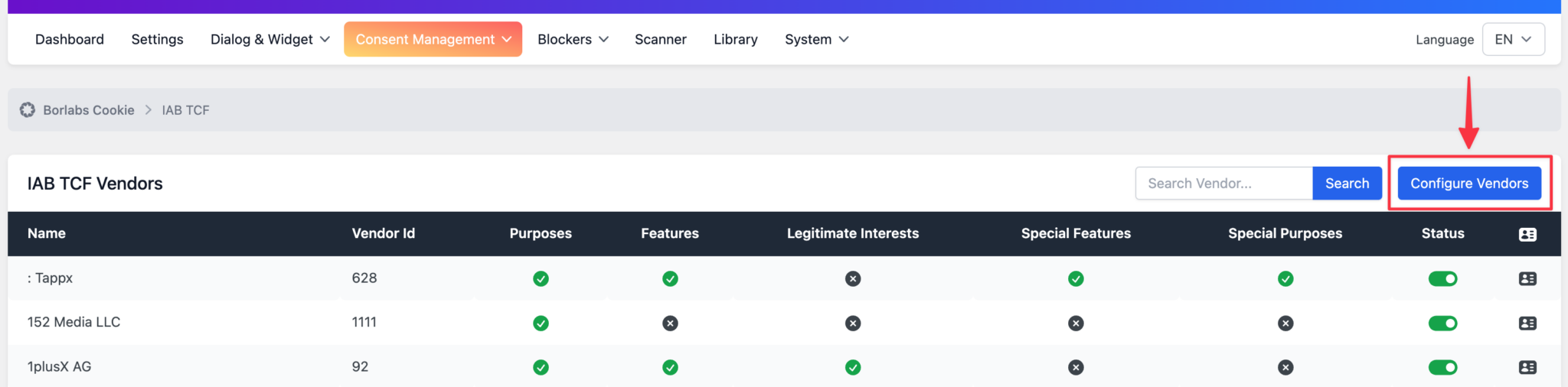Click Tappx green Purposes checkmark icon
1568x387 pixels.
pyautogui.click(x=541, y=279)
